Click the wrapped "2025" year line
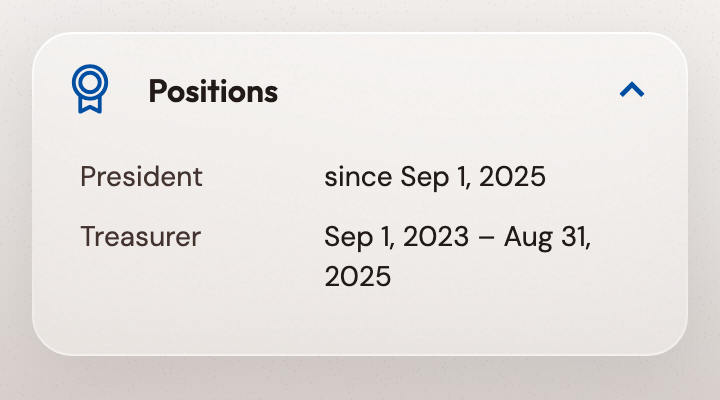Viewport: 720px width, 400px height. [x=358, y=276]
